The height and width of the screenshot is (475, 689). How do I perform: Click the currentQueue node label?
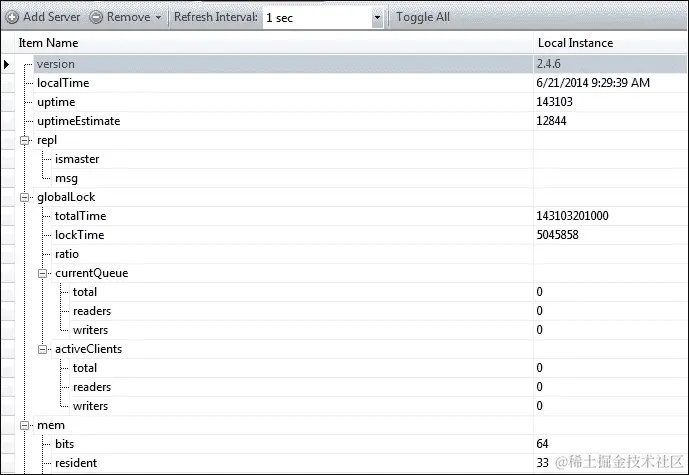[91, 273]
